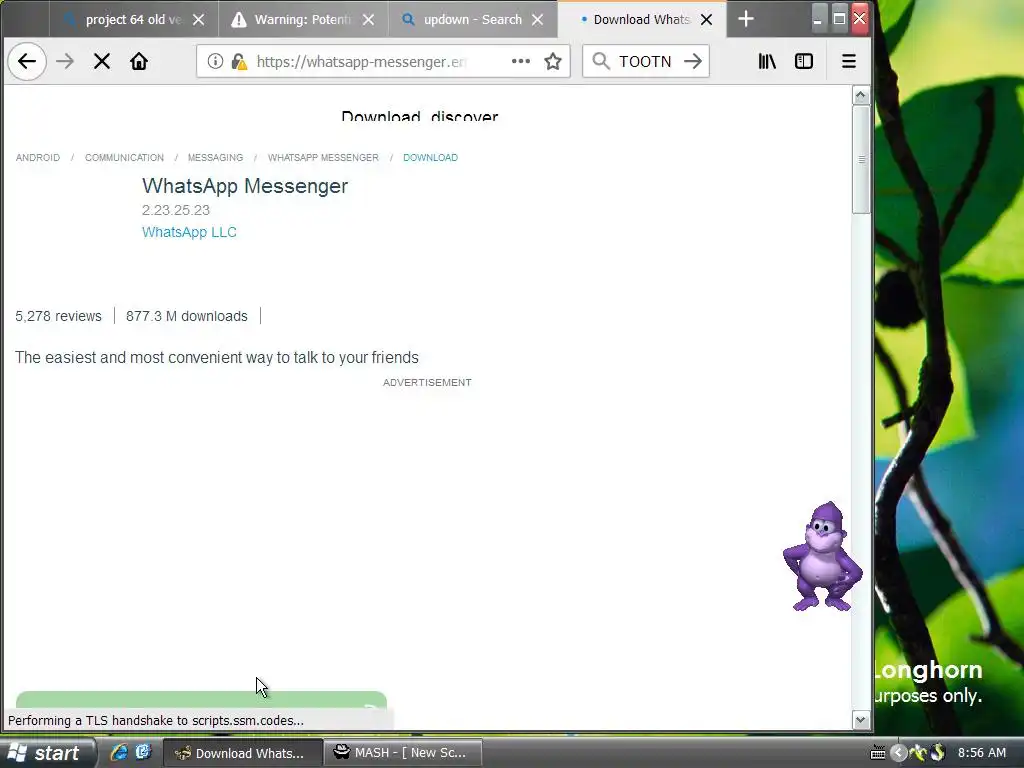Click the search magnifier icon in search box
Viewport: 1024px width, 768px height.
tap(601, 61)
